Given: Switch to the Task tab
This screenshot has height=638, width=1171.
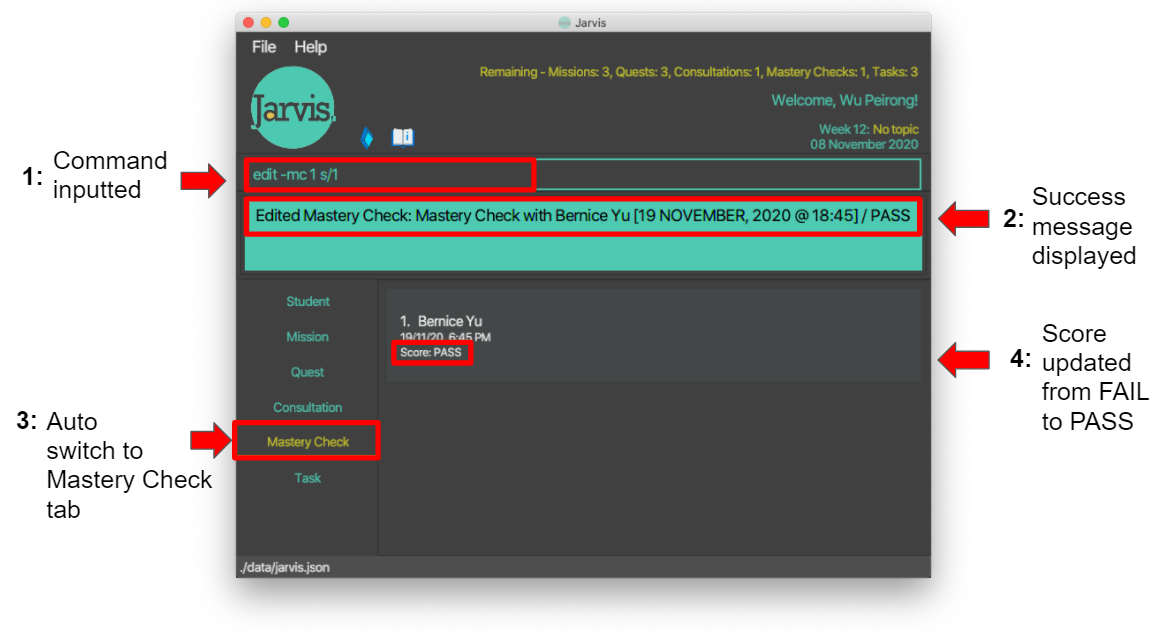Looking at the screenshot, I should pos(307,478).
